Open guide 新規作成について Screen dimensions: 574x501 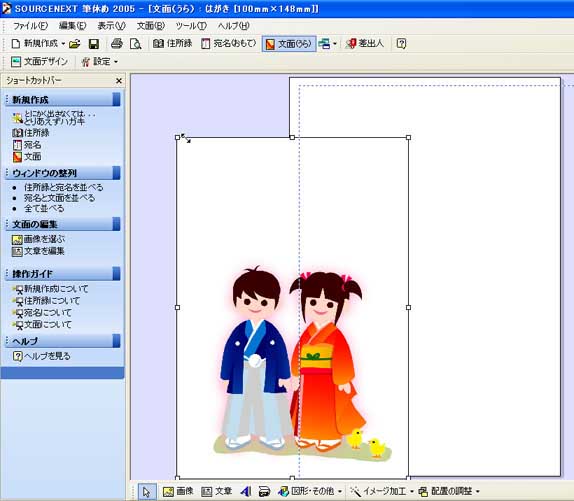(x=50, y=289)
